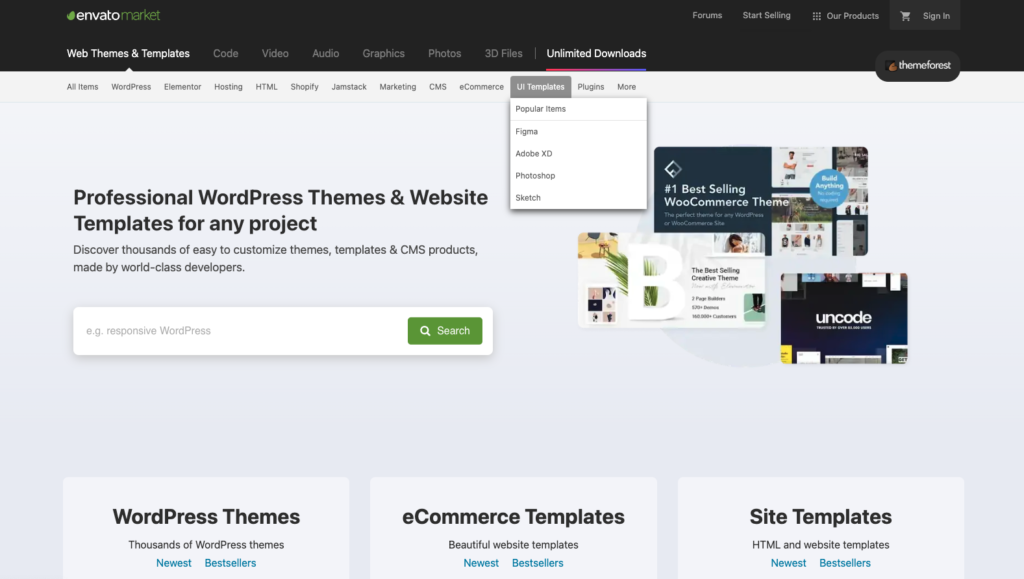Image resolution: width=1024 pixels, height=579 pixels.
Task: Choose Photoshop from the dropdown
Action: click(x=578, y=176)
